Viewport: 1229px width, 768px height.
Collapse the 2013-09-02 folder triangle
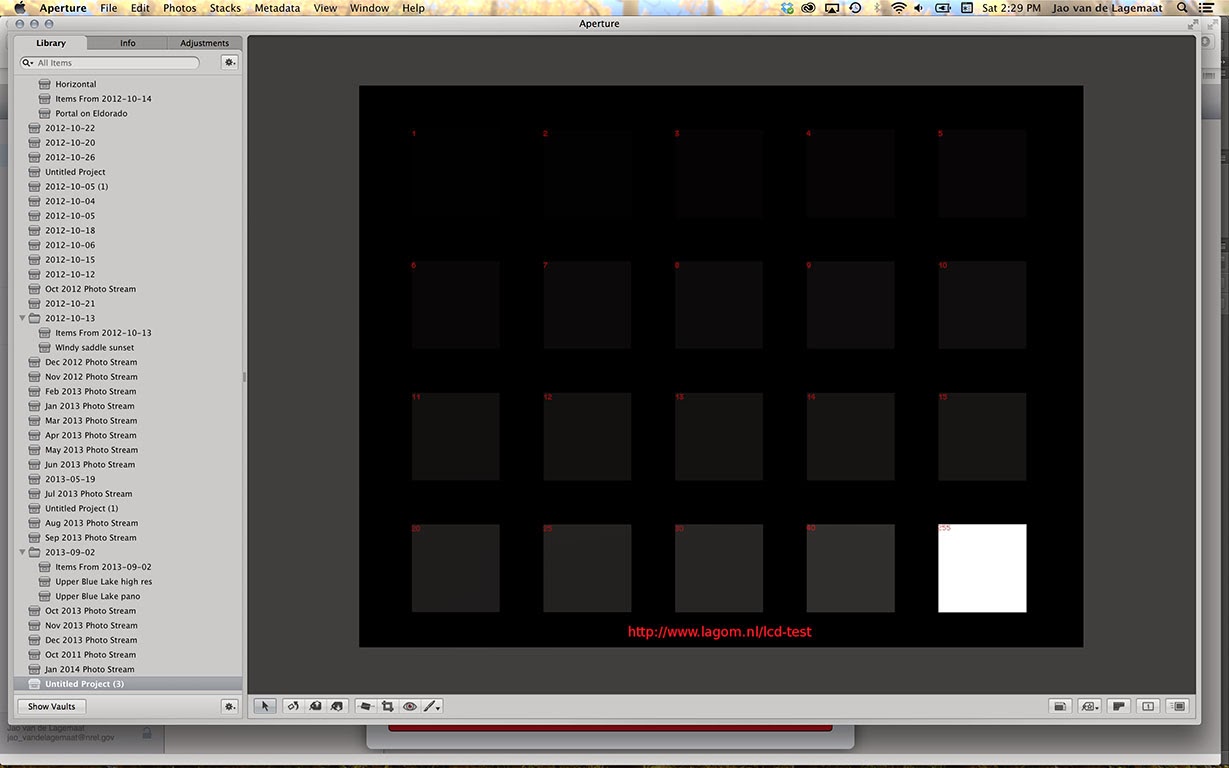click(x=23, y=552)
